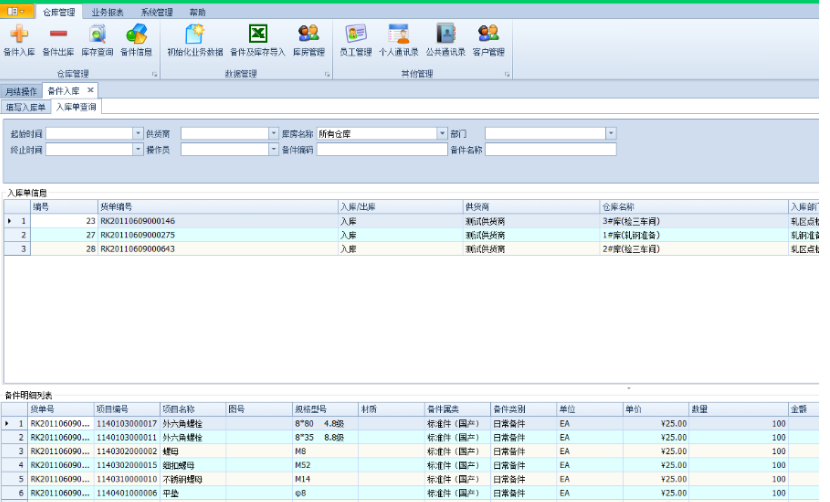Click the 备件及库存导入 Excel icon
The image size is (830, 502).
257,34
